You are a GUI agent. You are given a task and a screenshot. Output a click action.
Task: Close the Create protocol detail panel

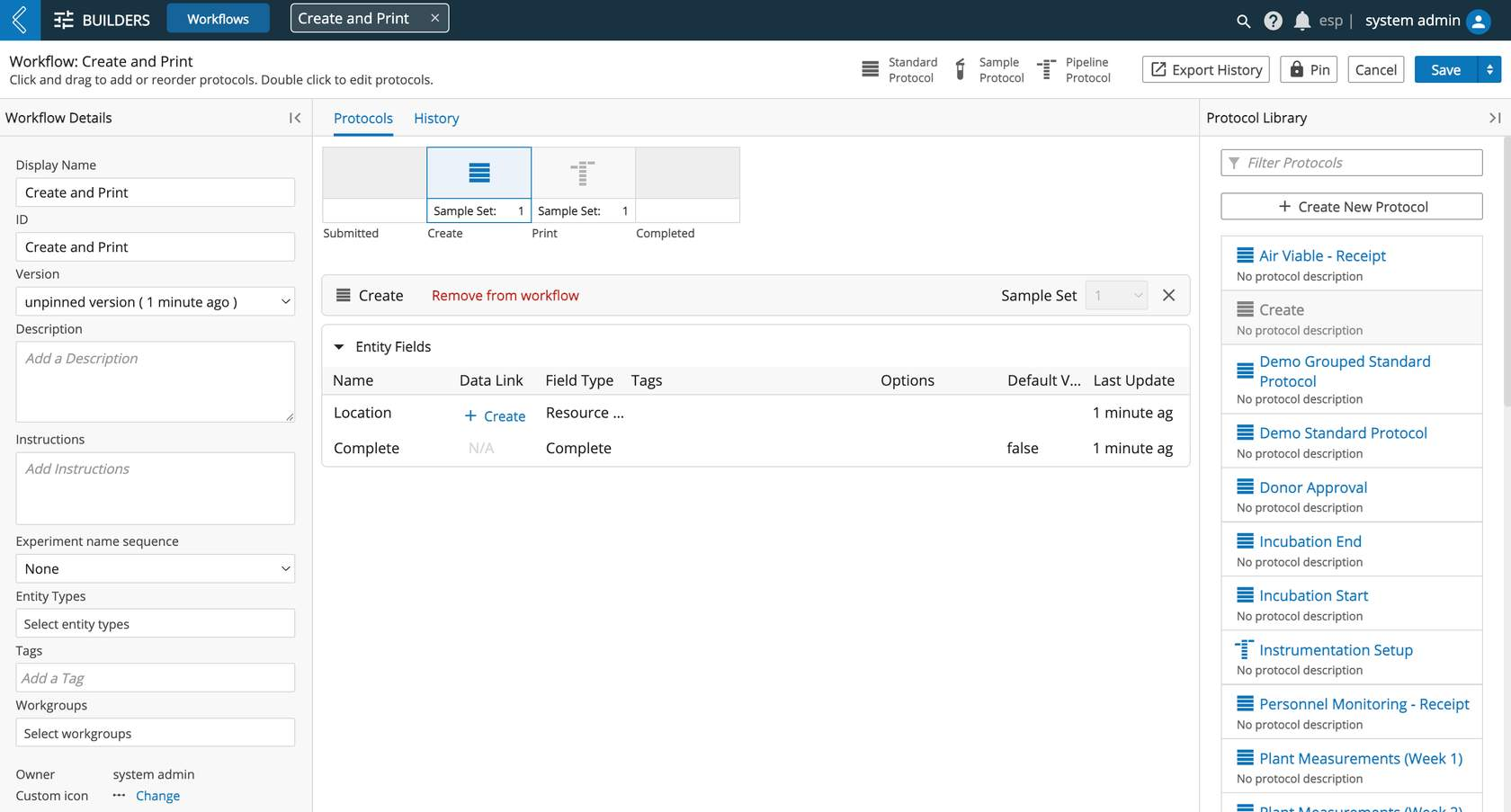coord(1168,295)
